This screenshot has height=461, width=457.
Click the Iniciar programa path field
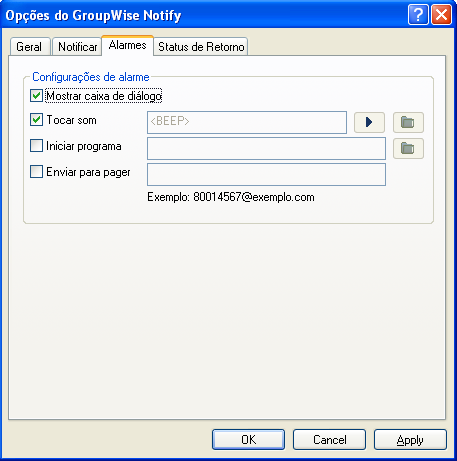(x=266, y=148)
